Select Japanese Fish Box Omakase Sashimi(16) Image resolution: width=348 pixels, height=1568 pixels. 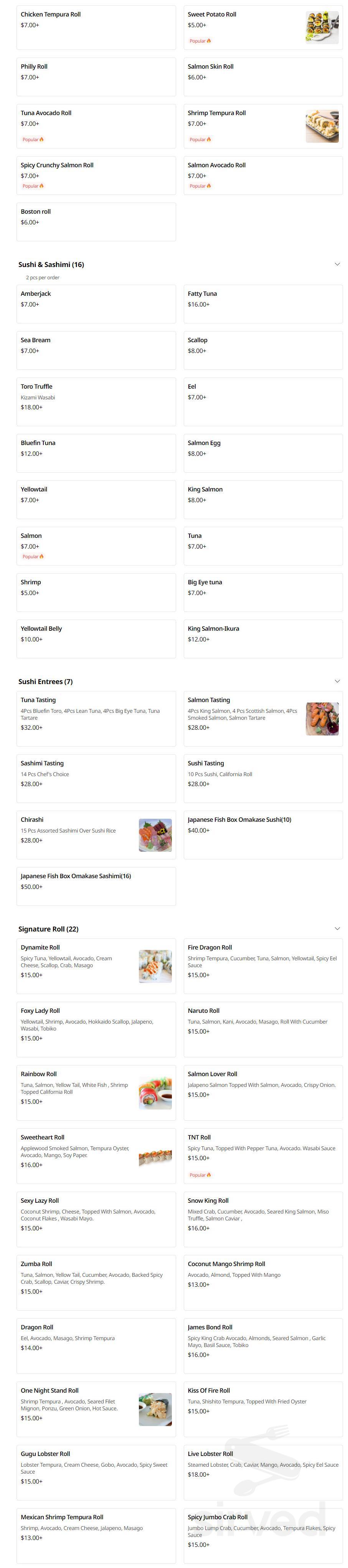(96, 886)
